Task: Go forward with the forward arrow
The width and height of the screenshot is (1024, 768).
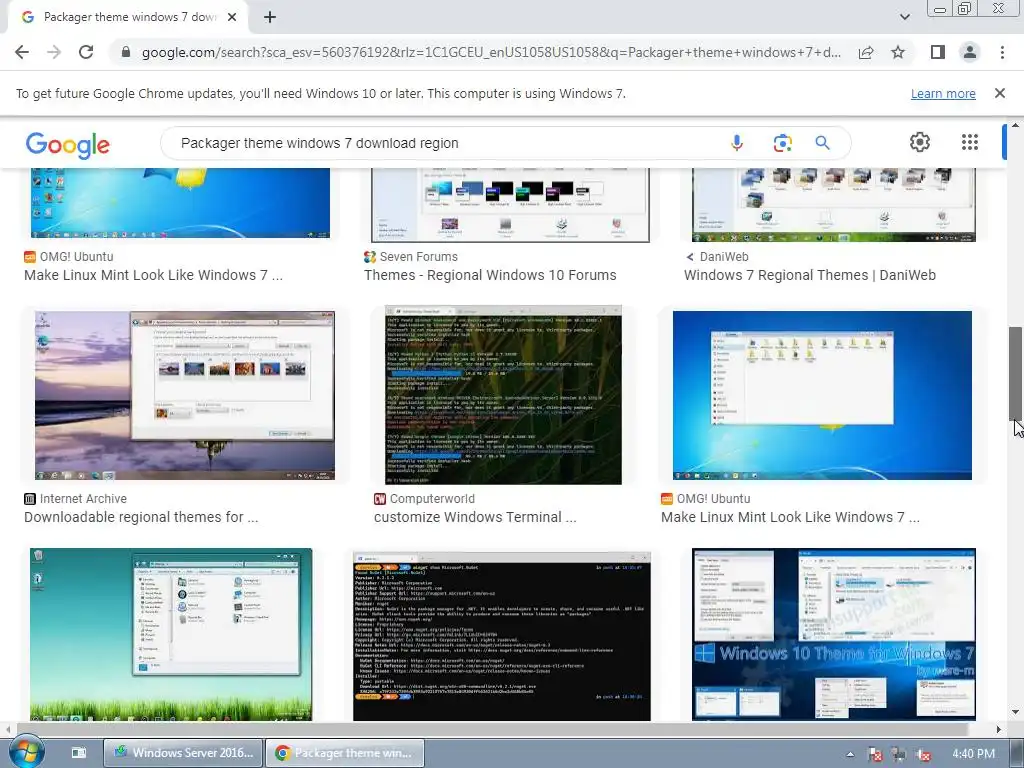Action: click(54, 52)
